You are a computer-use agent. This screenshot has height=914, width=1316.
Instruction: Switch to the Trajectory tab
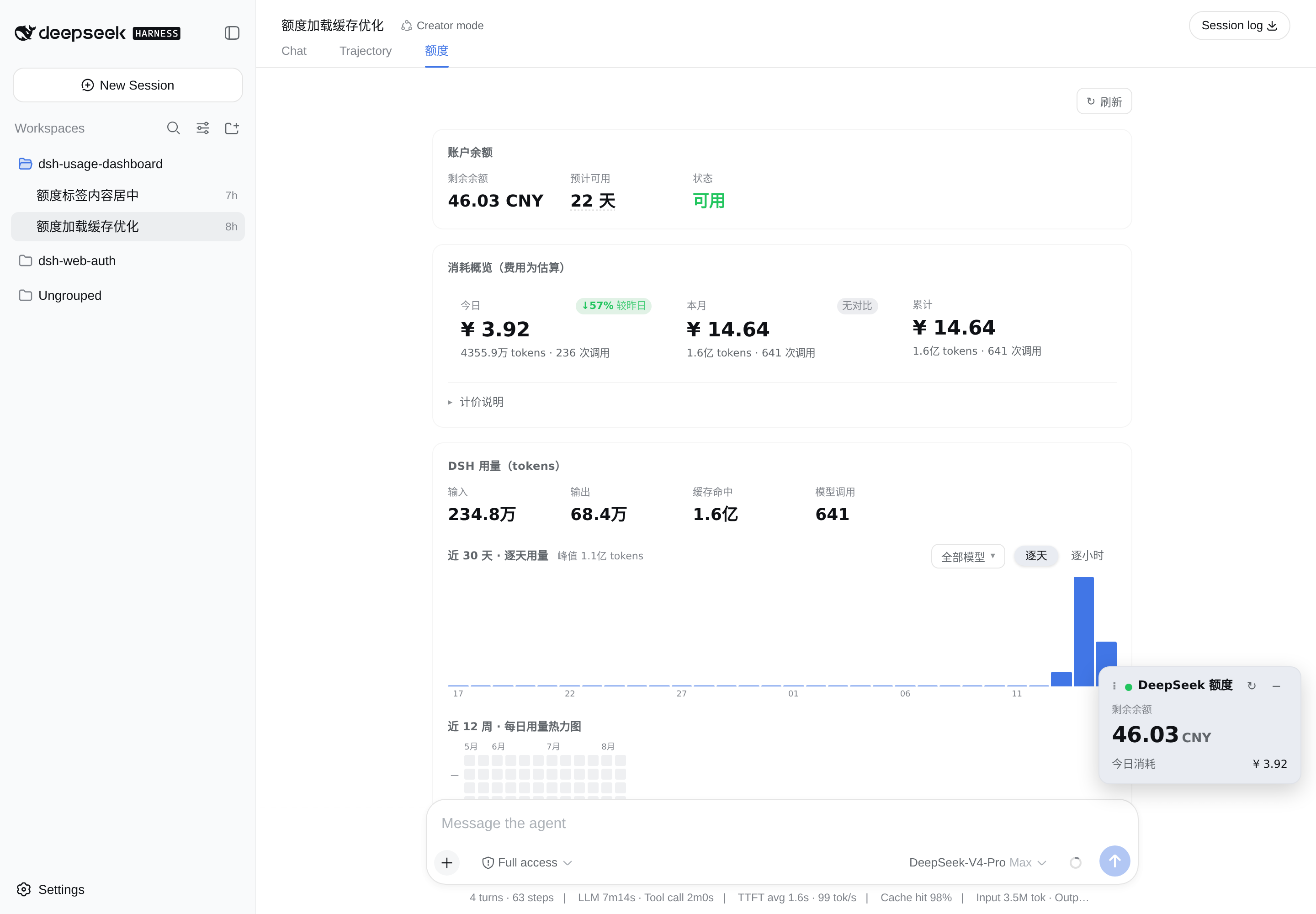point(366,51)
